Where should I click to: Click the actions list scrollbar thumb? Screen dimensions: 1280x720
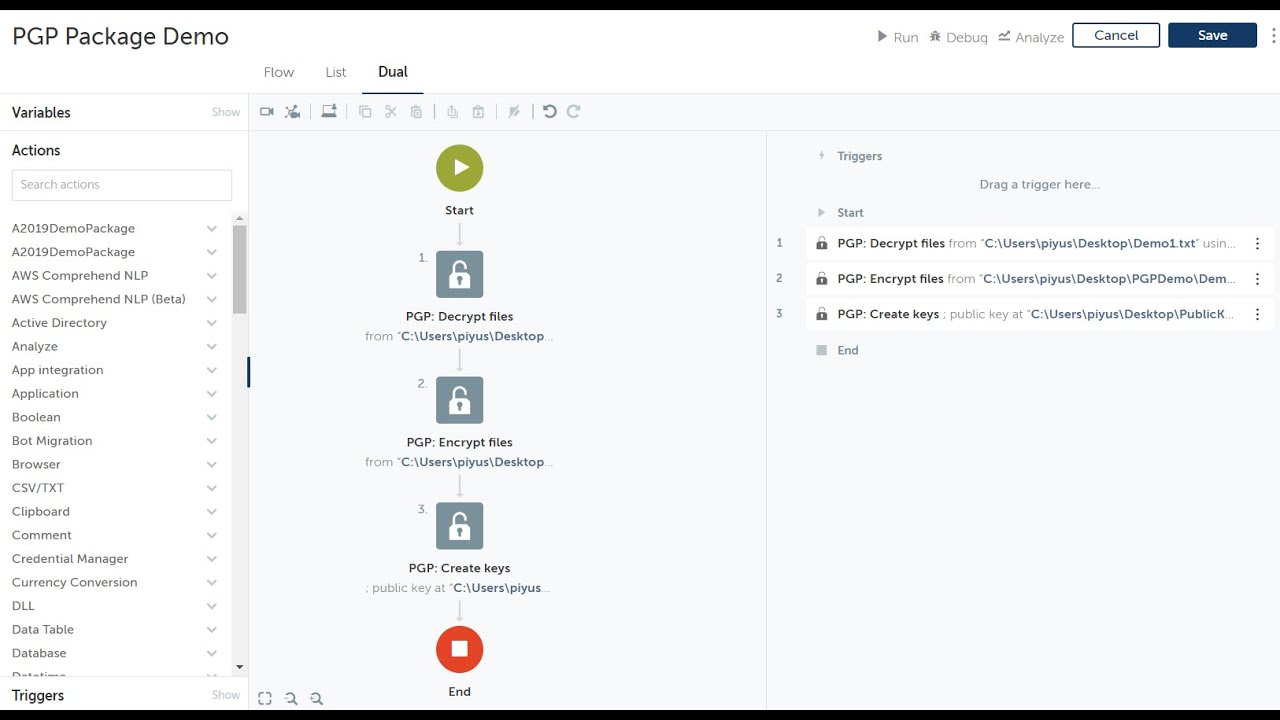coord(239,270)
